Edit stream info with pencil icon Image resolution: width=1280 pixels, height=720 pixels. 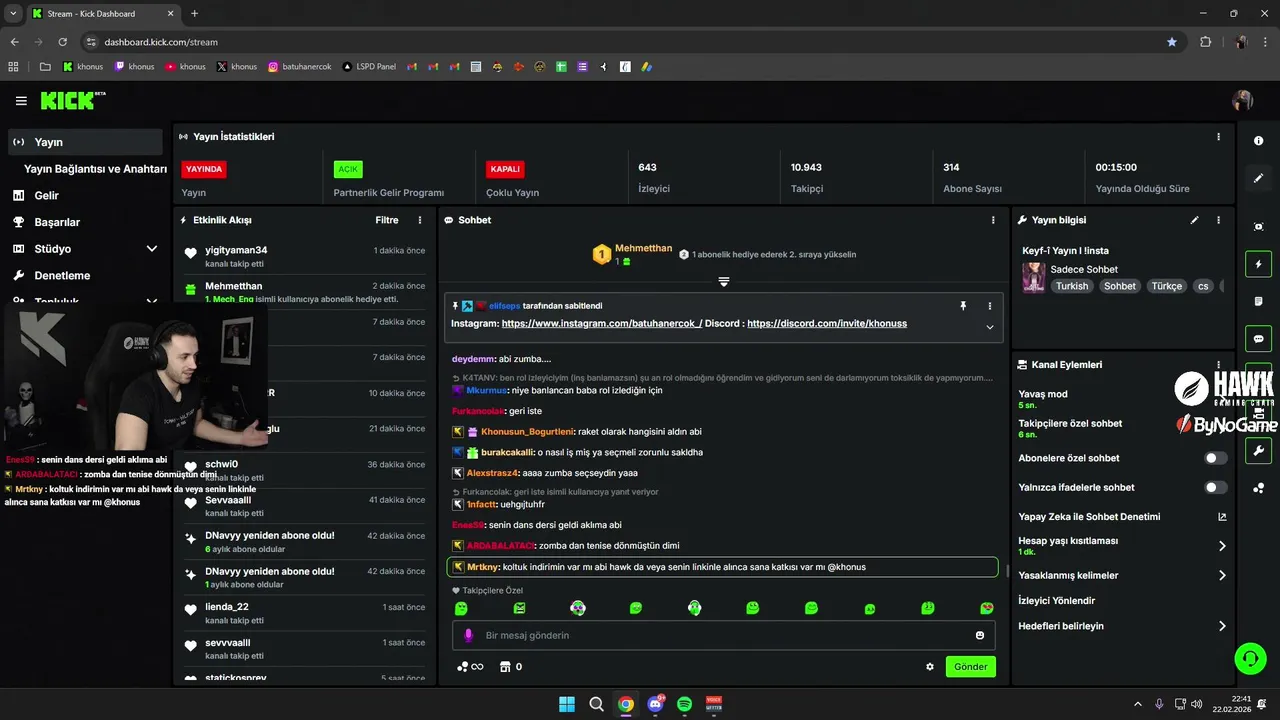point(1194,220)
